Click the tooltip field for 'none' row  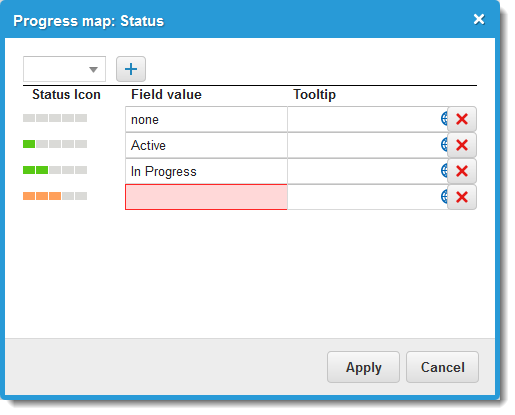[363, 119]
